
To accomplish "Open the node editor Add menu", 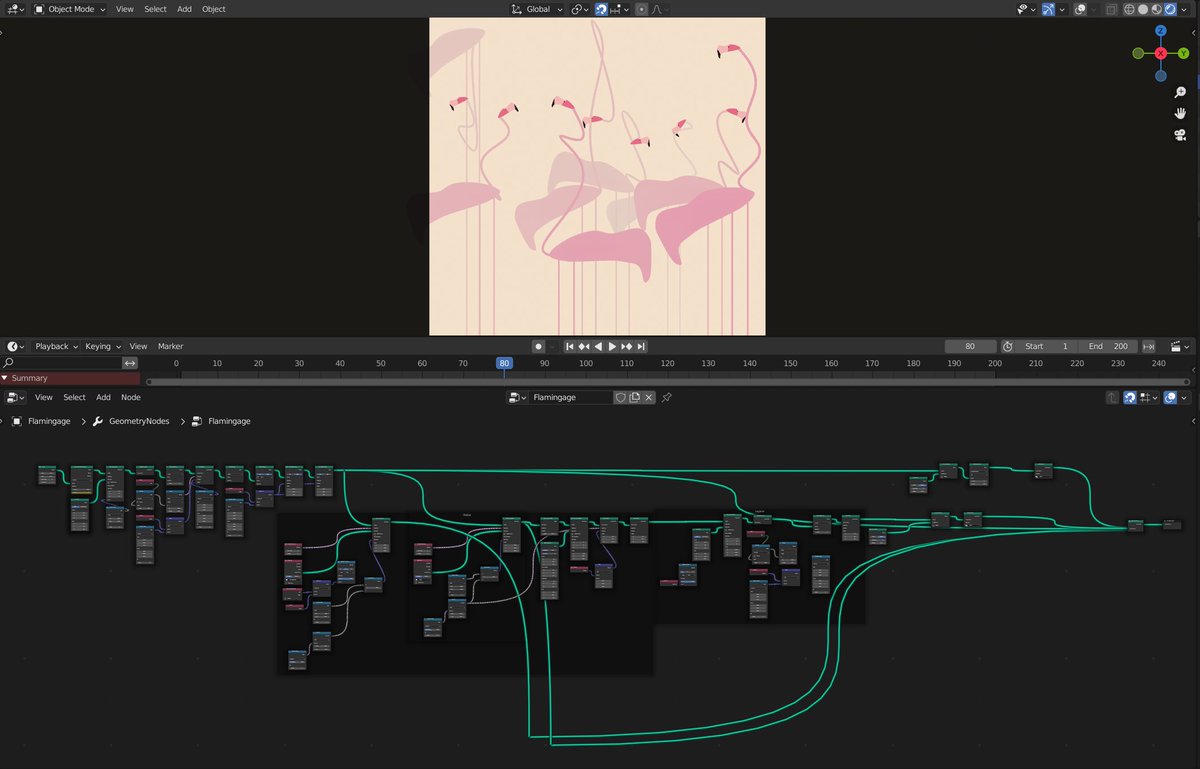I will click(x=103, y=397).
